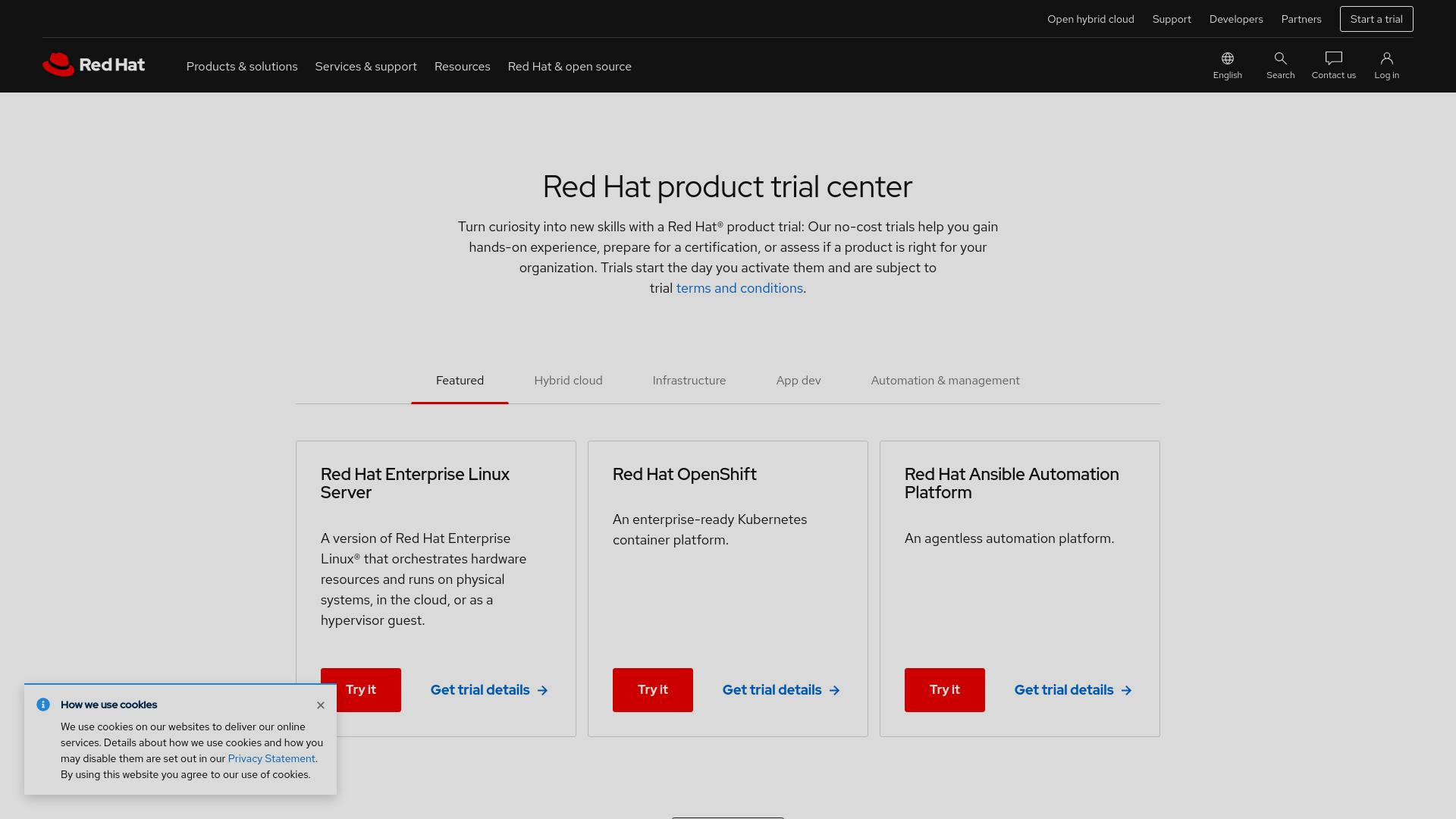The width and height of the screenshot is (1456, 819).
Task: Open the Open hybrid cloud link
Action: coord(1090,19)
